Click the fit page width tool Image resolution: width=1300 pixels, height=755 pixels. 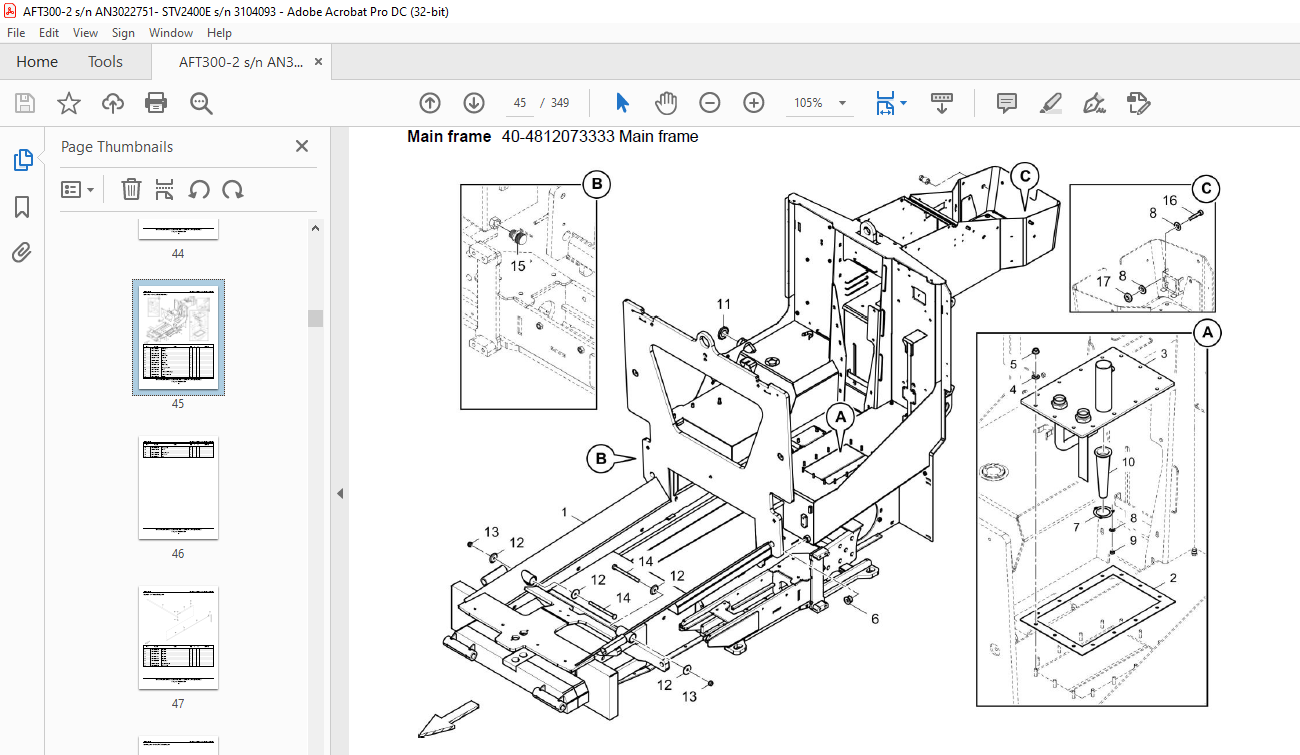point(885,103)
